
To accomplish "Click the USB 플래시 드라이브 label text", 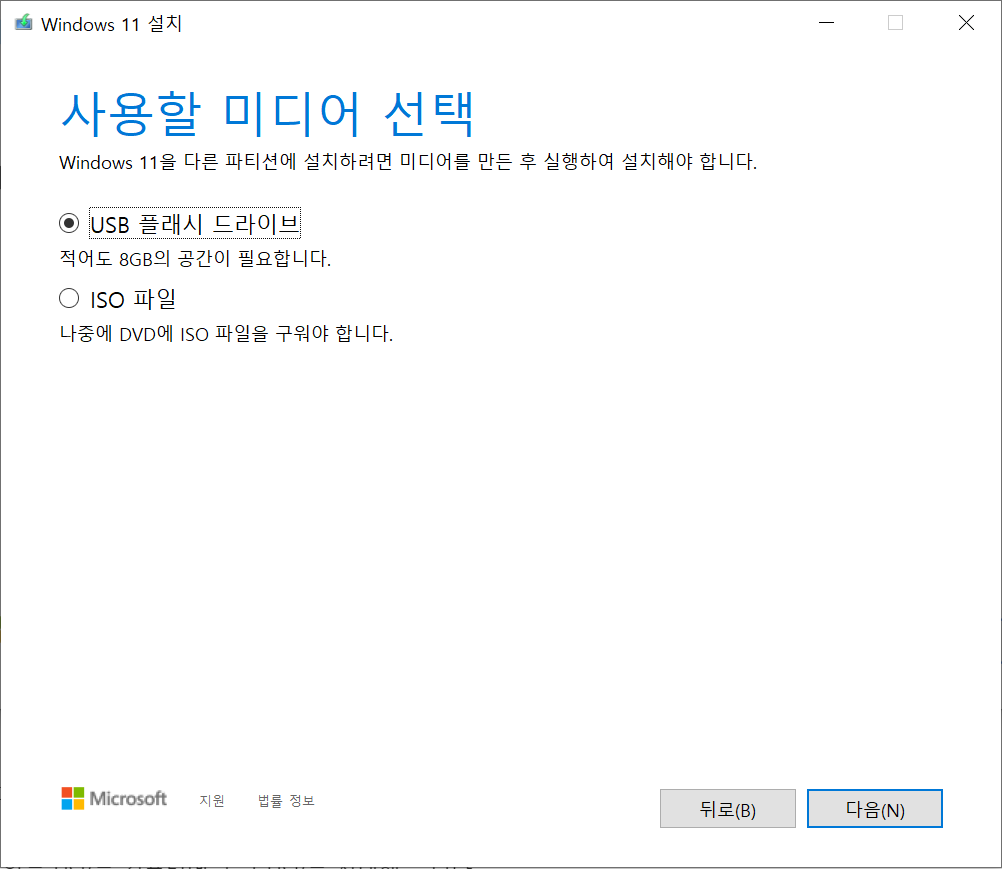I will click(195, 224).
